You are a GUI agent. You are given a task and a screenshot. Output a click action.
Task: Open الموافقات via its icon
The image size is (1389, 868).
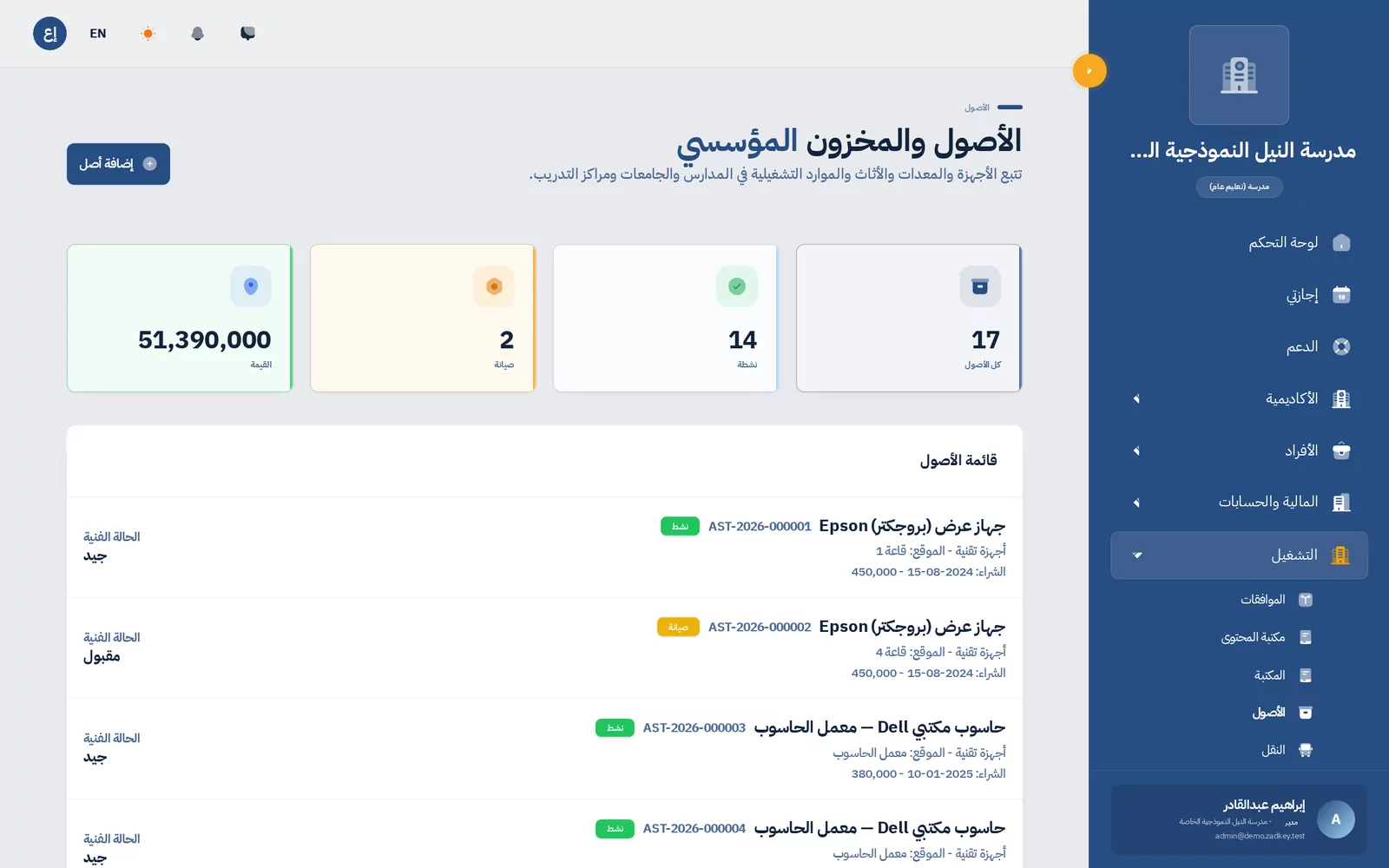pos(1305,600)
